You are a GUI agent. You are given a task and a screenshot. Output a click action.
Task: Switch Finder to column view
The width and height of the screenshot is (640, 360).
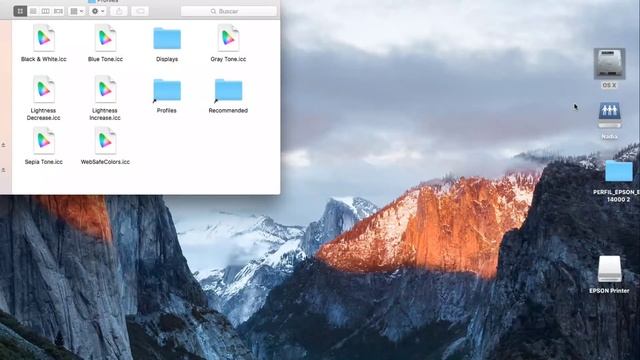[45, 11]
